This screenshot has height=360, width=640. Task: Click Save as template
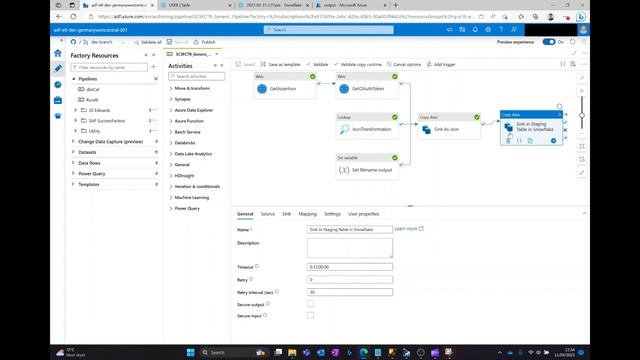click(280, 64)
